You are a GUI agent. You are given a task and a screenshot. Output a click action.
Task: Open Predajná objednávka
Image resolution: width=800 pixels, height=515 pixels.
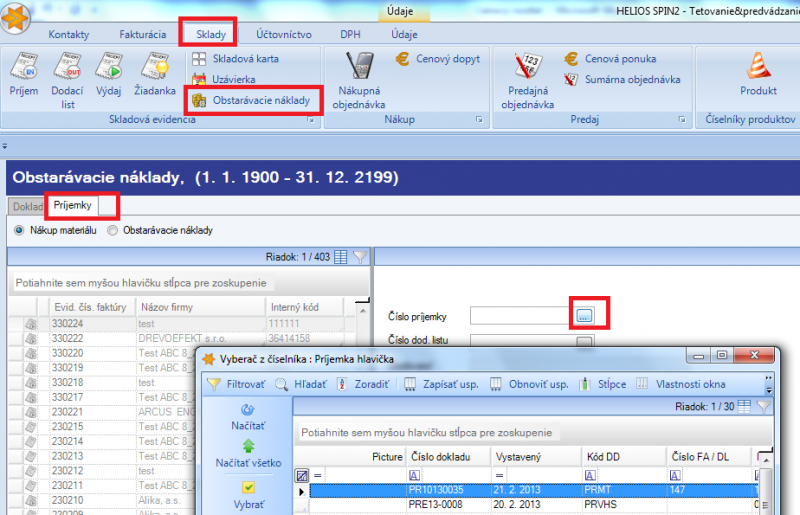(528, 80)
